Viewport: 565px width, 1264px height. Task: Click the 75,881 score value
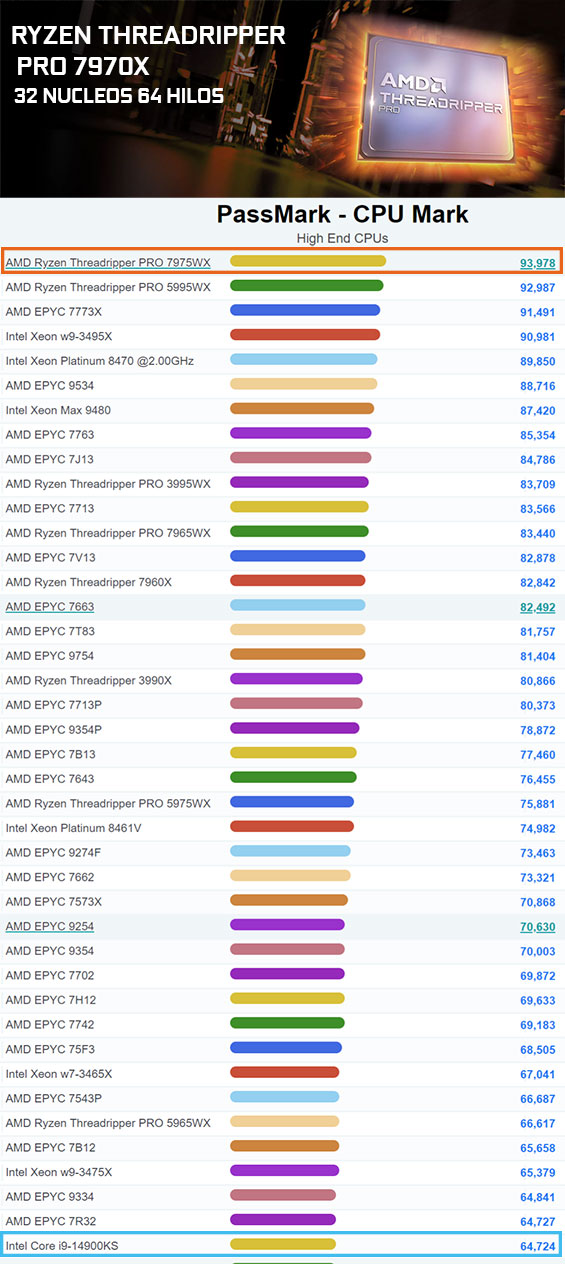(x=537, y=804)
